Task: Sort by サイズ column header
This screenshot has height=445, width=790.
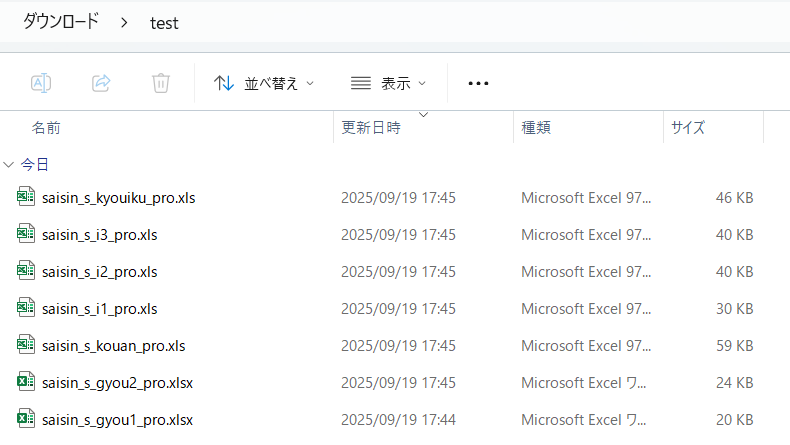Action: pos(688,128)
